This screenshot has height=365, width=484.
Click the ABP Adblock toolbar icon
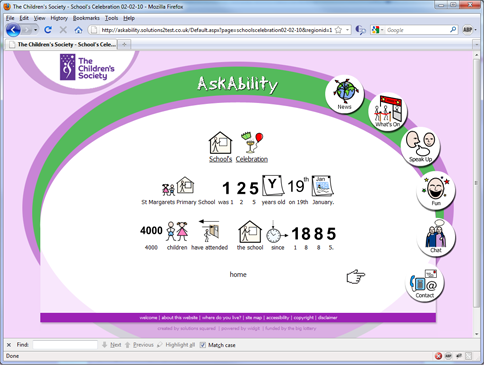(467, 30)
